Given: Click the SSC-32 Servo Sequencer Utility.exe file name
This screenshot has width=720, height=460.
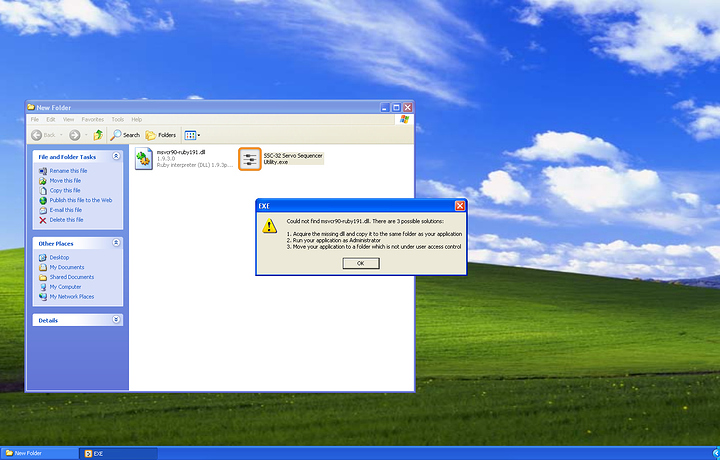Looking at the screenshot, I should (x=293, y=159).
